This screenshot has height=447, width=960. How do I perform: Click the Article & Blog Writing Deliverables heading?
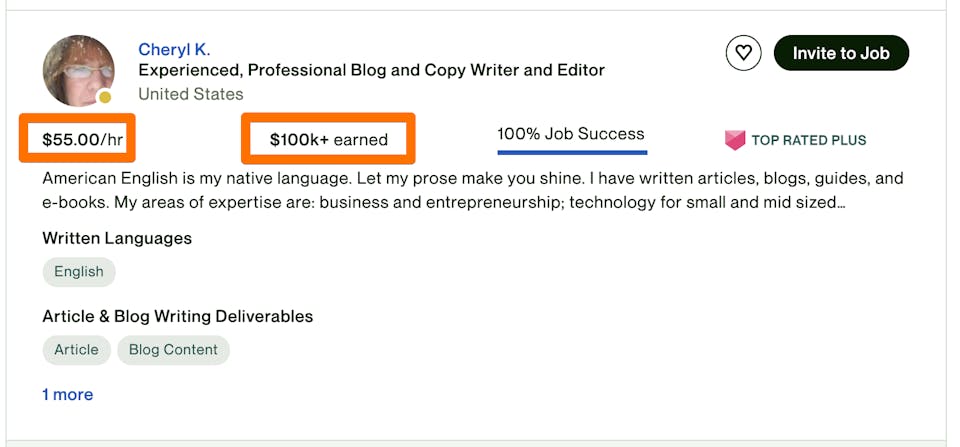click(x=177, y=316)
